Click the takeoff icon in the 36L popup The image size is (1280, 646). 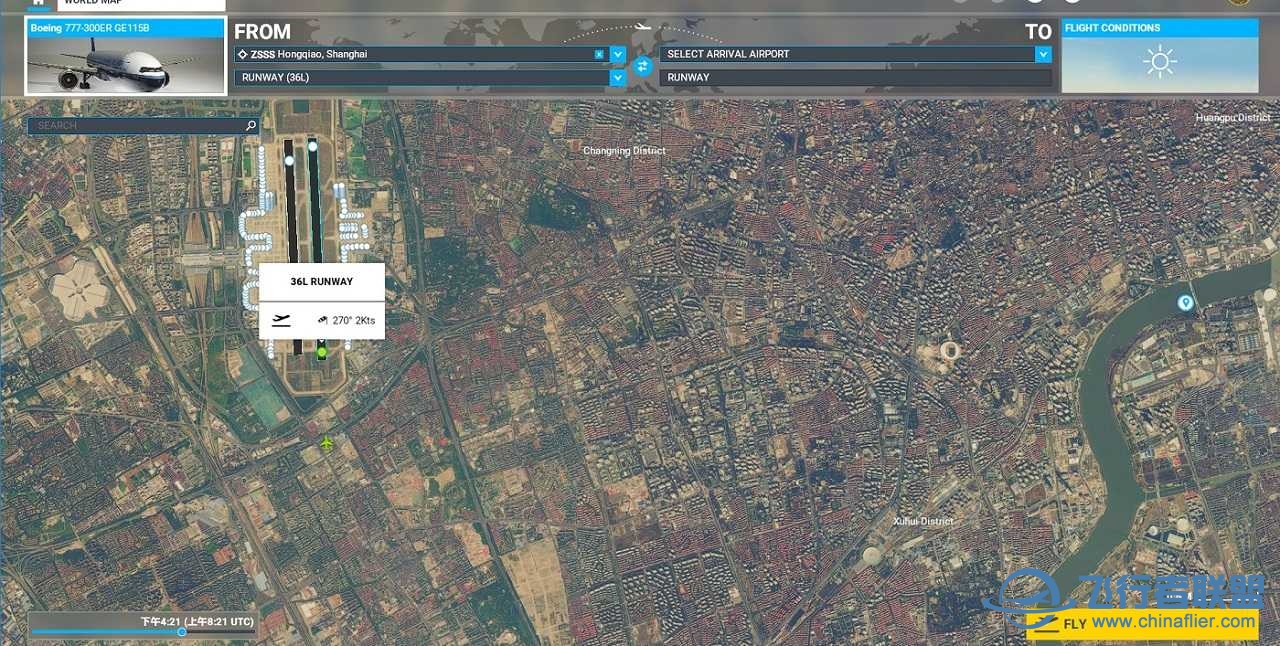click(x=281, y=320)
